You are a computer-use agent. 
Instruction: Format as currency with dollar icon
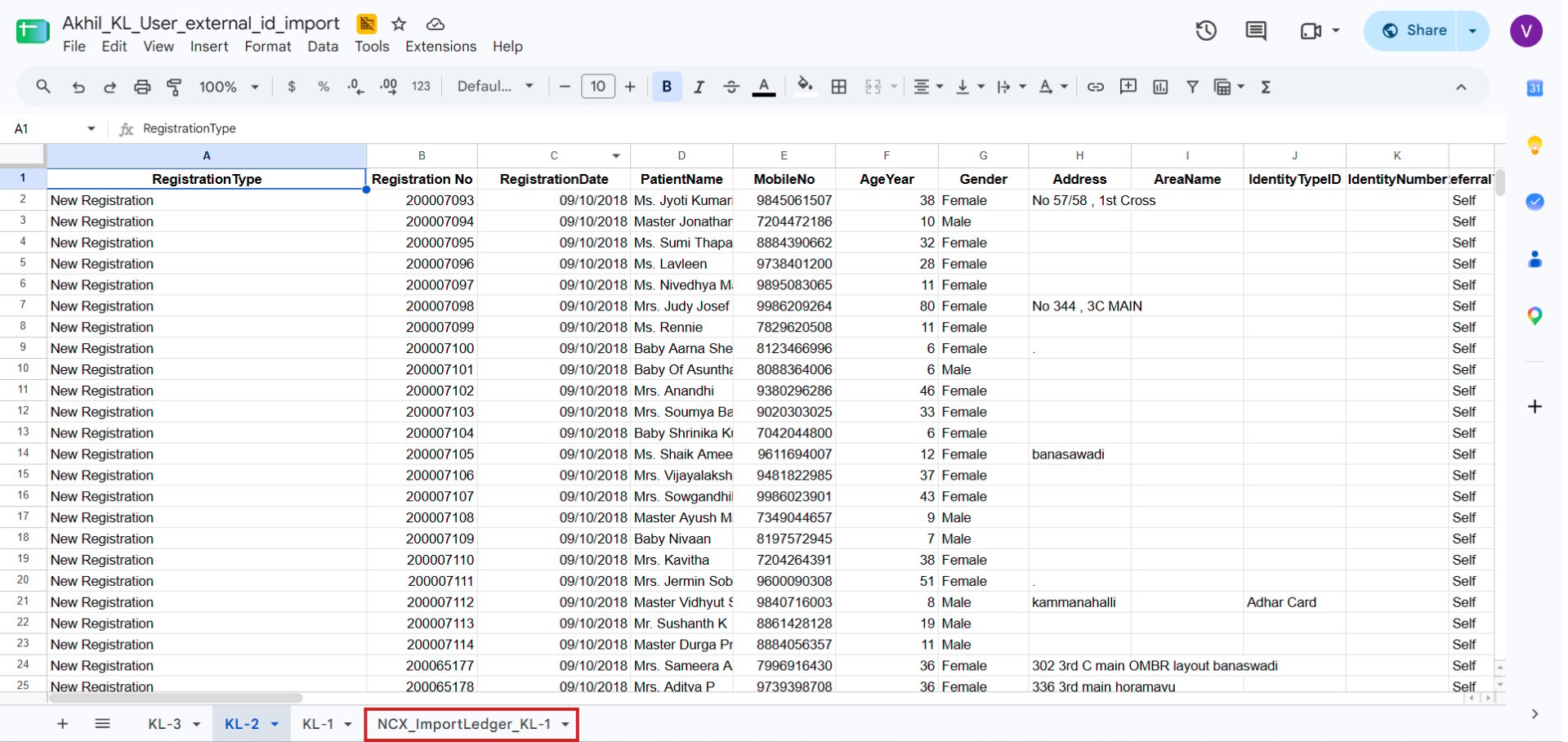click(292, 87)
